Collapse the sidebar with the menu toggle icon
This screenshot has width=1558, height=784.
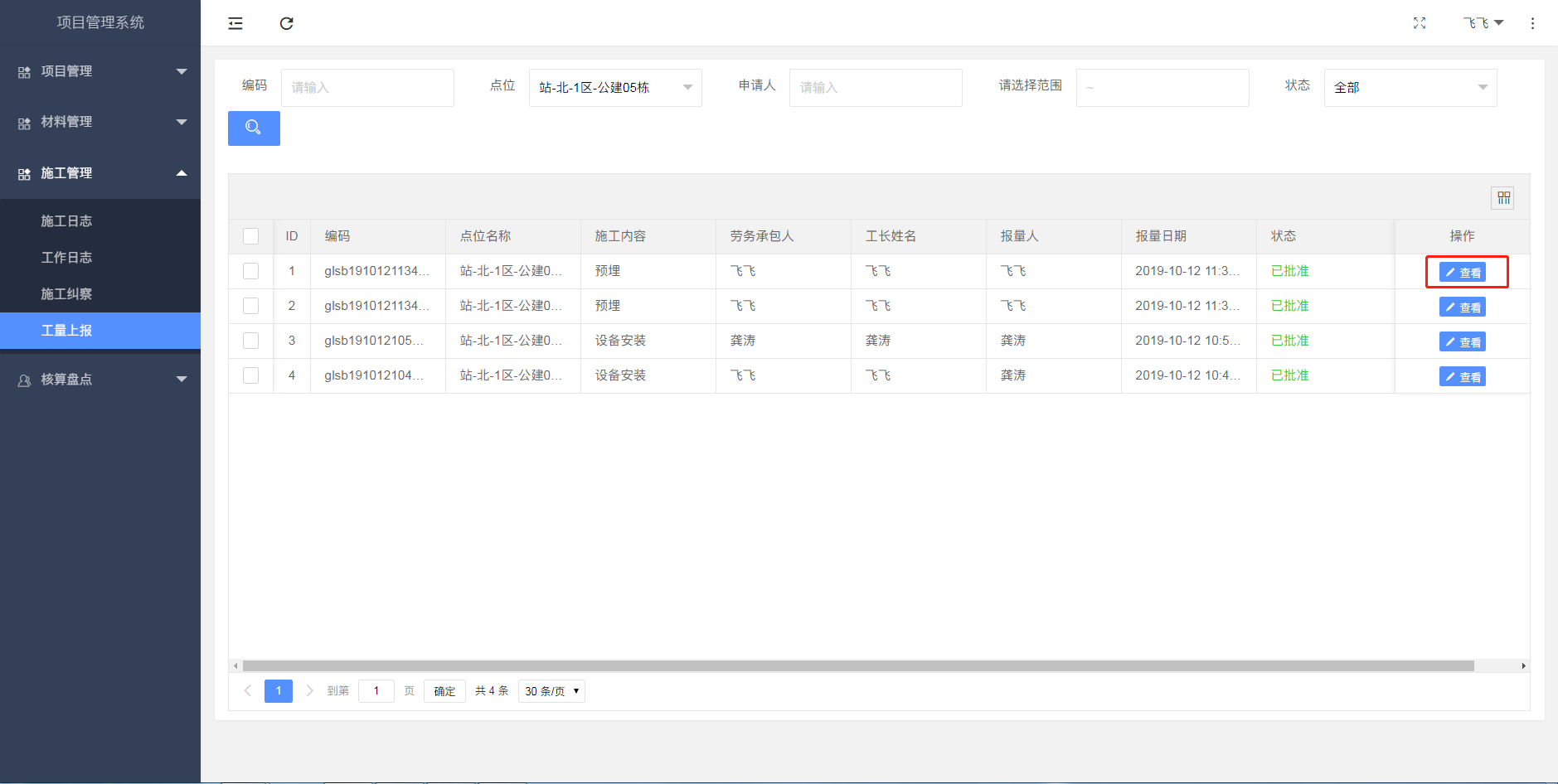click(x=235, y=23)
